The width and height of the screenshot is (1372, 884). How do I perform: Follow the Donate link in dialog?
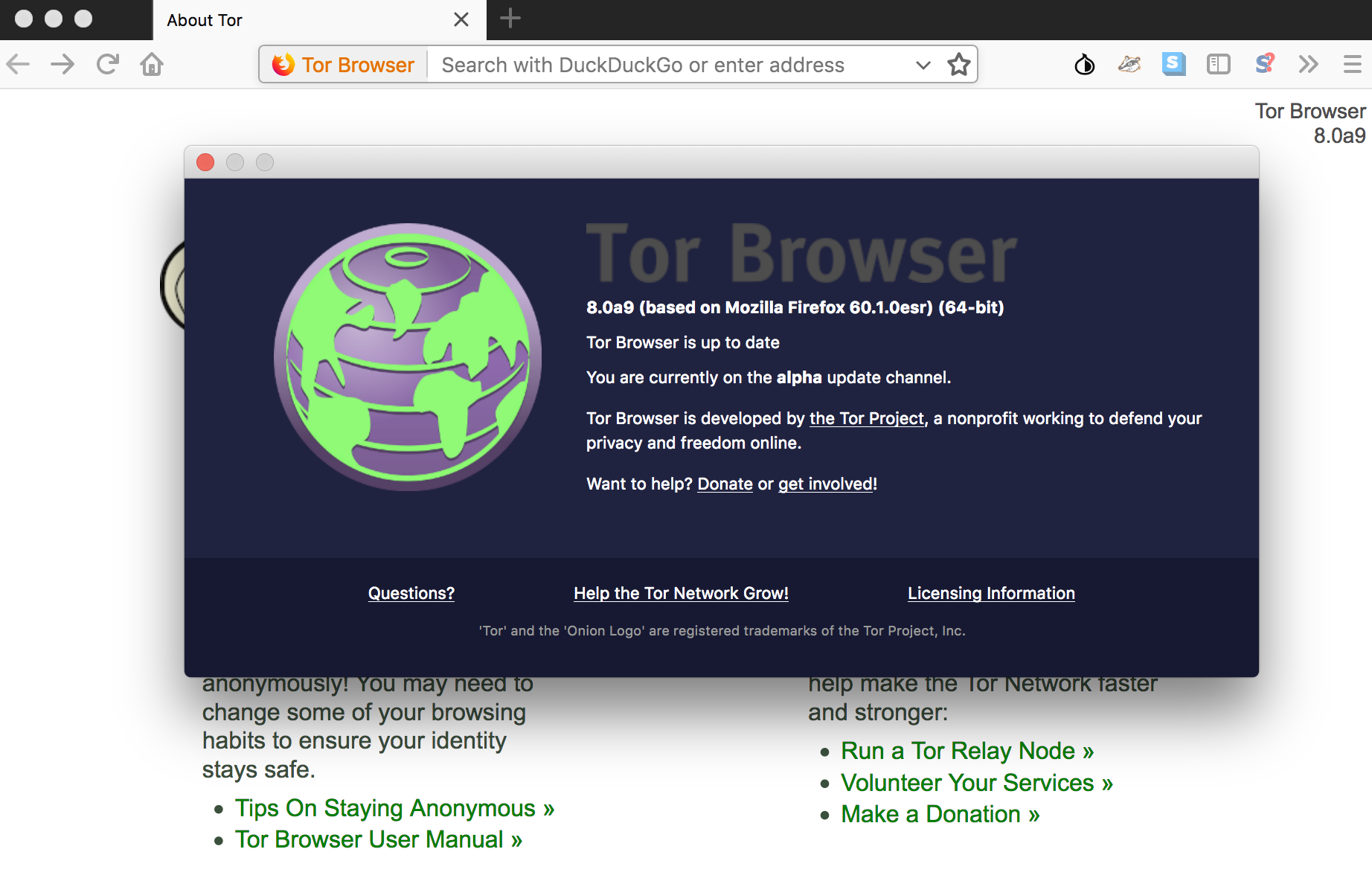coord(725,484)
